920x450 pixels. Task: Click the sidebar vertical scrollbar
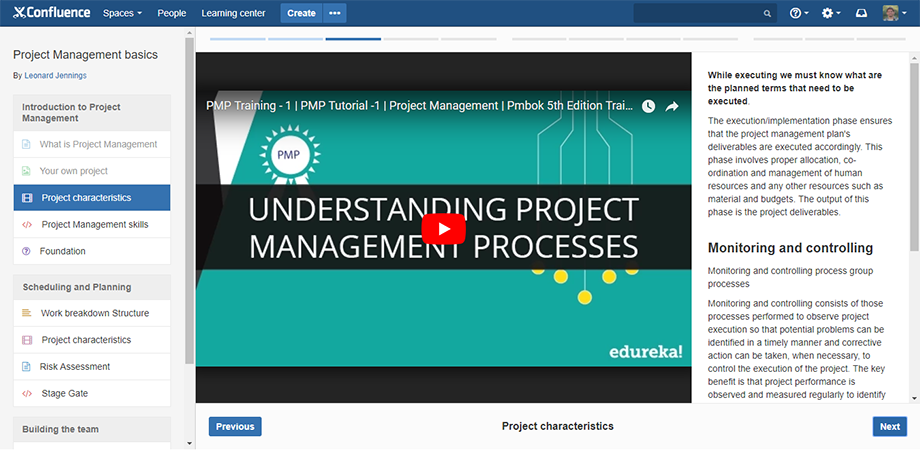(x=189, y=199)
